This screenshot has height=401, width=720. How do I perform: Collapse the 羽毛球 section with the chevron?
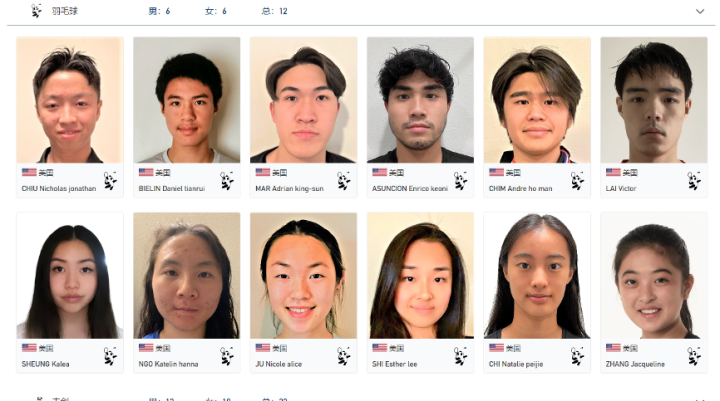point(700,11)
